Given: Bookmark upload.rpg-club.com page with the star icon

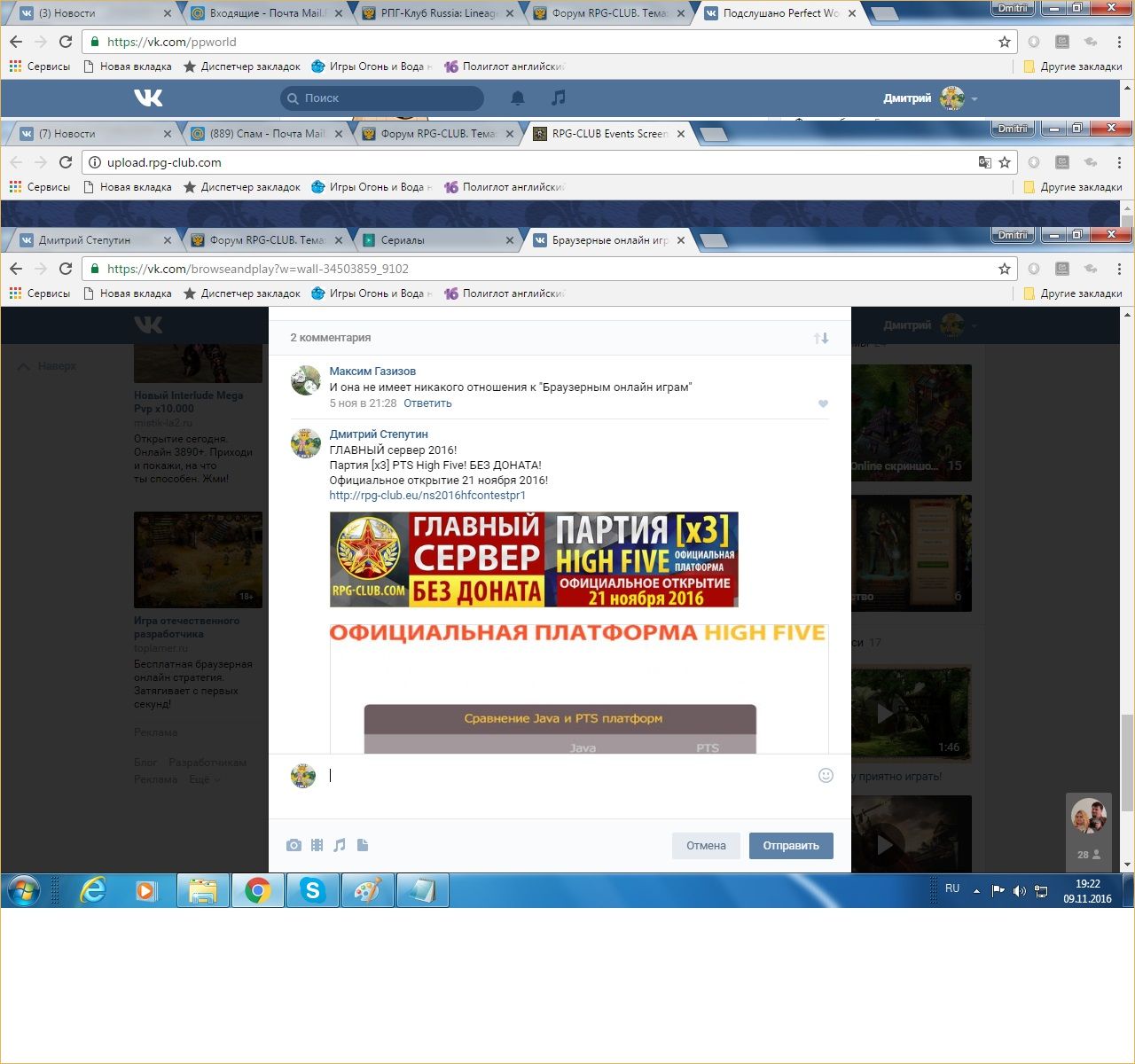Looking at the screenshot, I should pyautogui.click(x=1005, y=162).
